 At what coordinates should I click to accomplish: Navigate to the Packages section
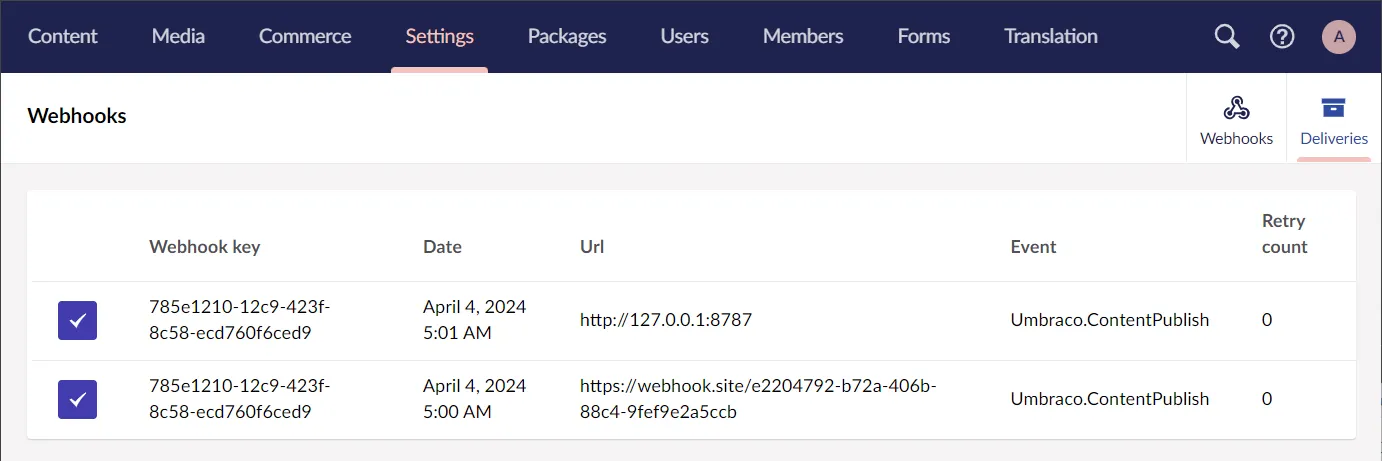567,37
